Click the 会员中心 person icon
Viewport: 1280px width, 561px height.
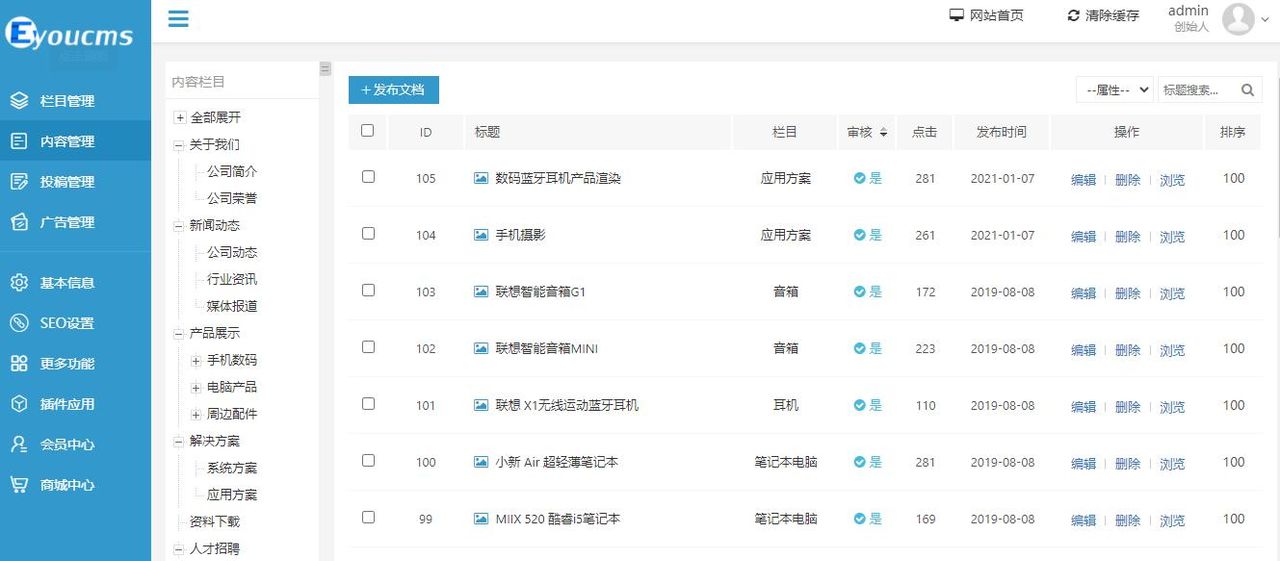[19, 444]
